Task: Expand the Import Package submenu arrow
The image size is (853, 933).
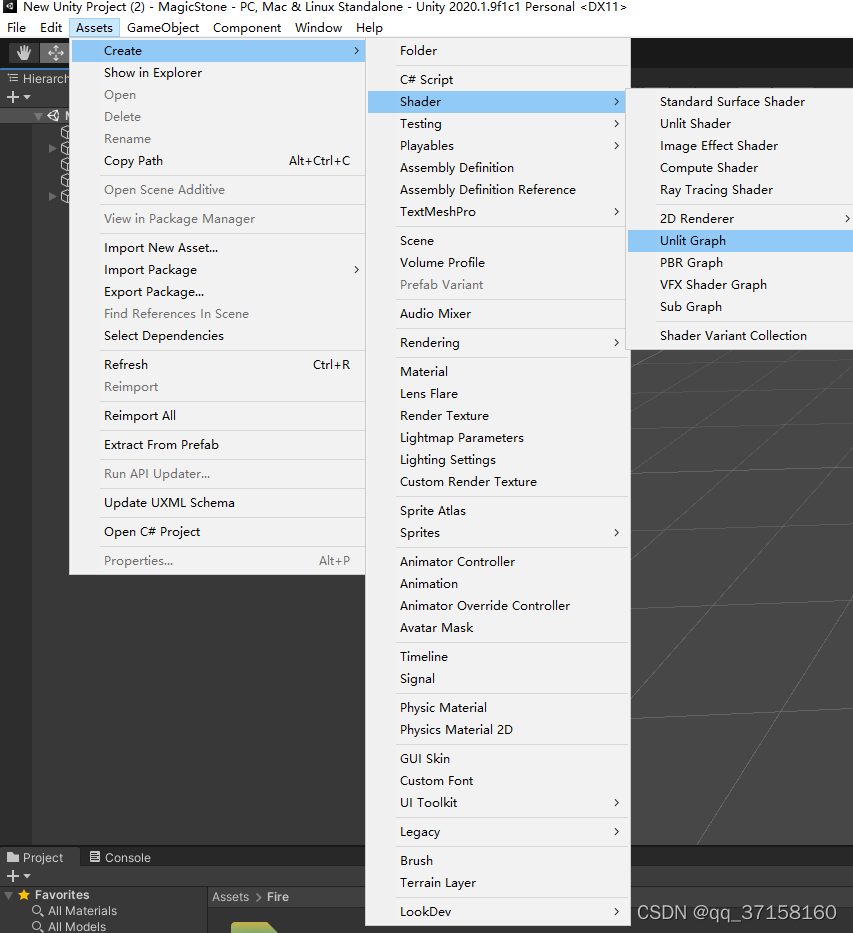Action: pyautogui.click(x=356, y=270)
